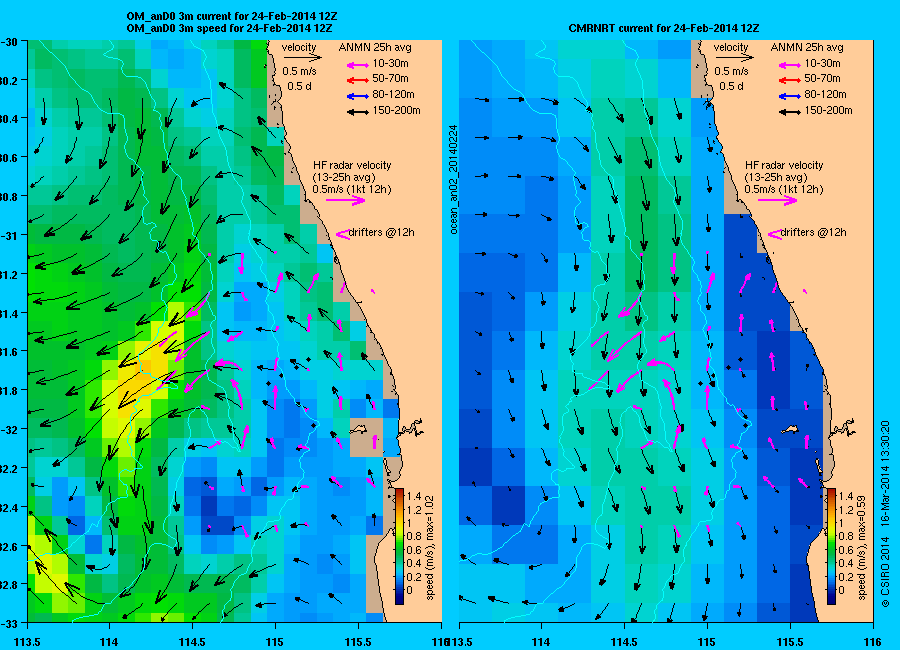Click 'ANMN 25h avg' label in the right map
Viewport: 900px width, 650px height.
(807, 47)
